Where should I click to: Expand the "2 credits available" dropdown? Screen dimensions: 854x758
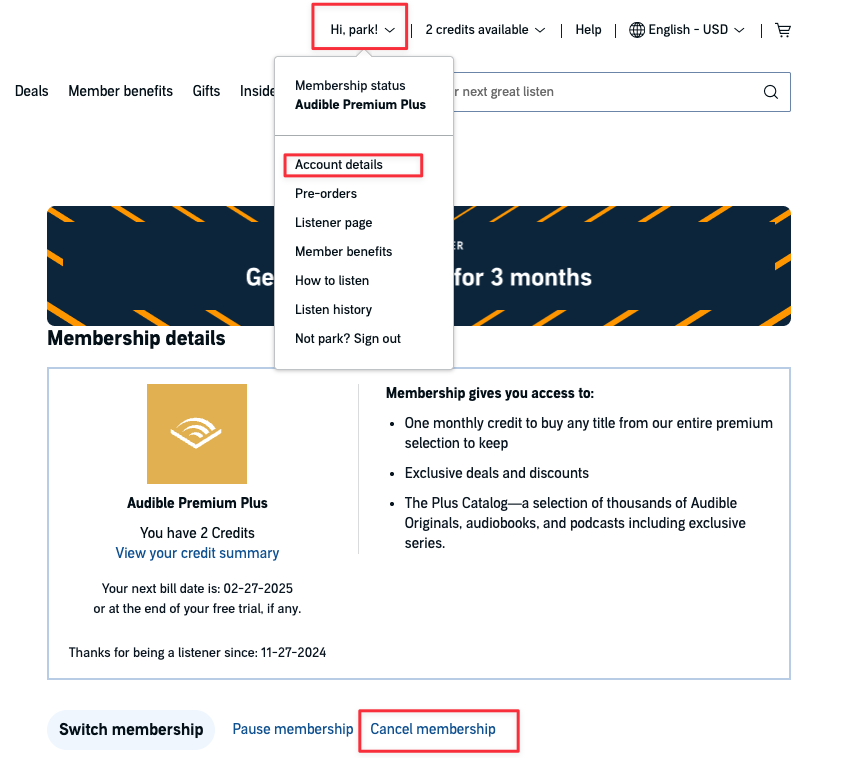pos(485,29)
